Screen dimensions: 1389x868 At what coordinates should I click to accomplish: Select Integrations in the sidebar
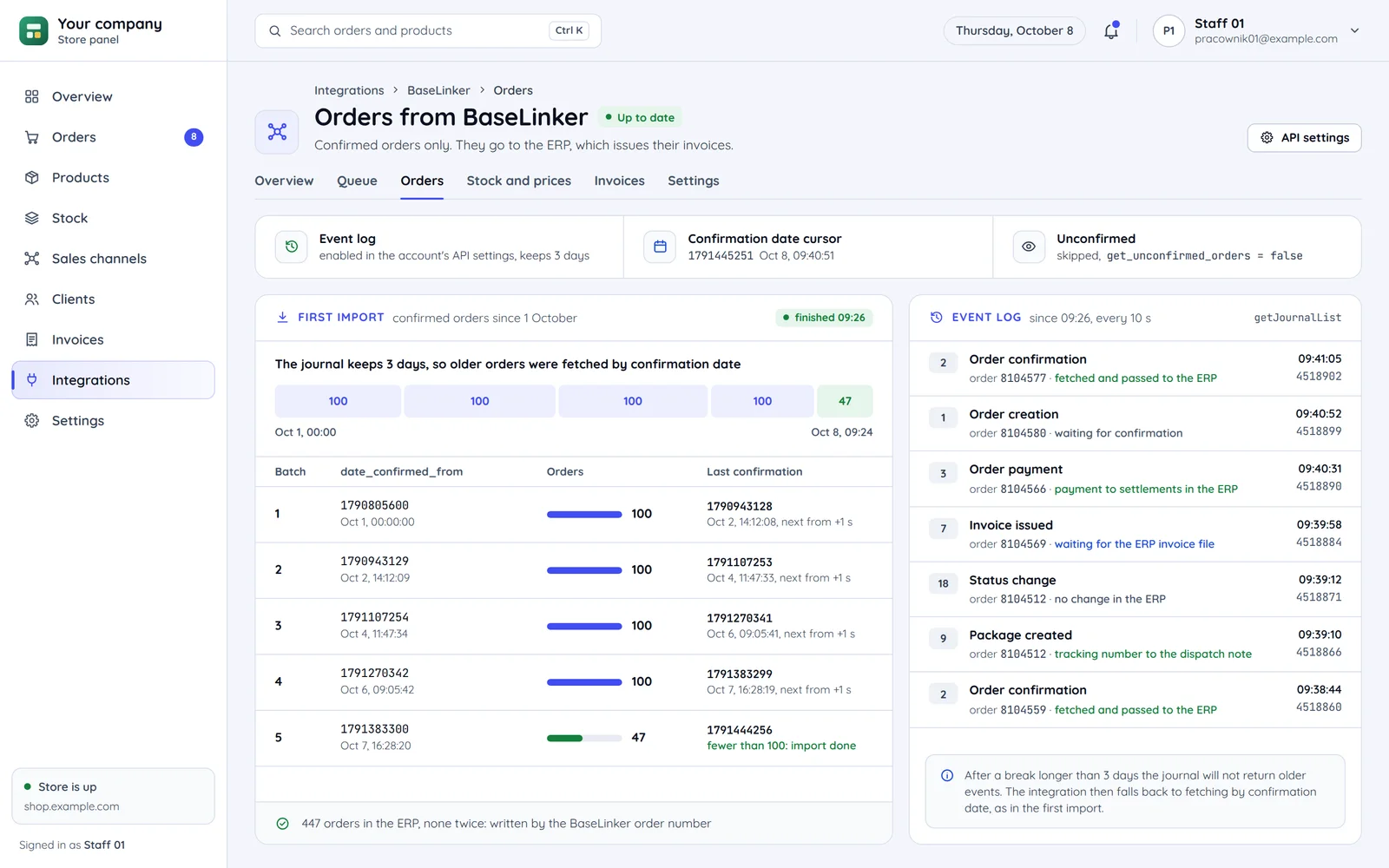click(x=113, y=380)
